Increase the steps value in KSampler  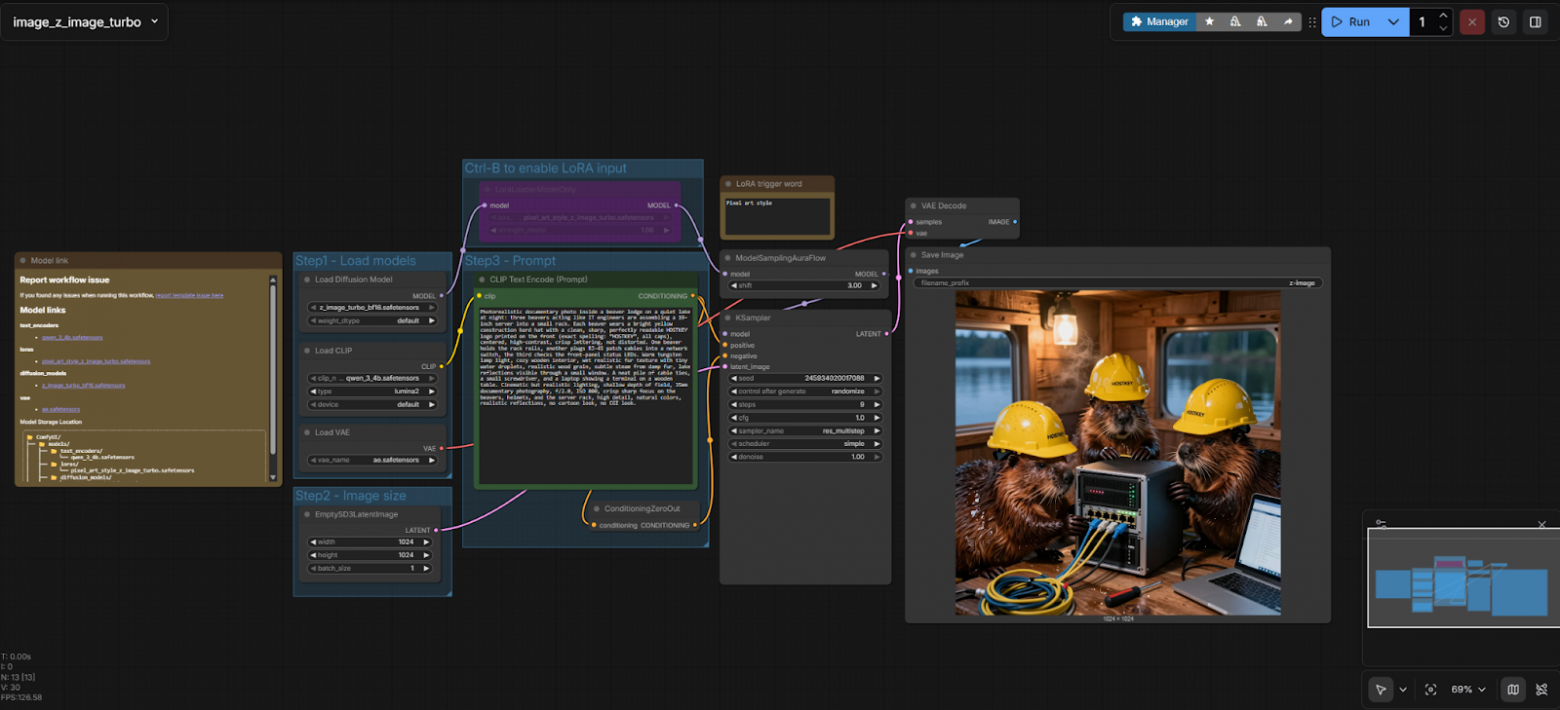point(877,404)
